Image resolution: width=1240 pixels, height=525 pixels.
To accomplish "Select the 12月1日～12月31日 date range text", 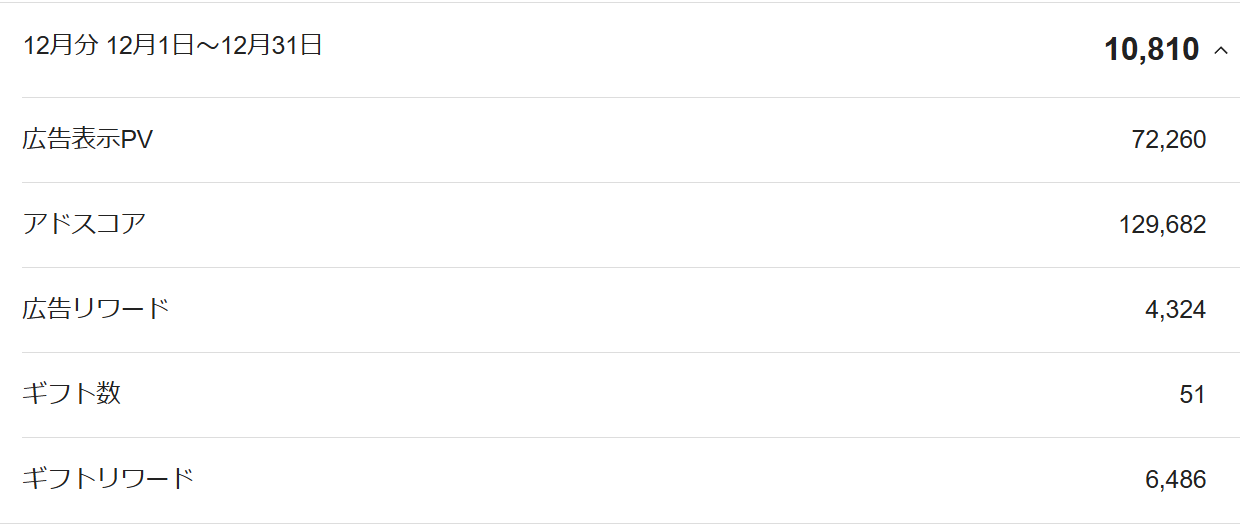I will [x=214, y=46].
